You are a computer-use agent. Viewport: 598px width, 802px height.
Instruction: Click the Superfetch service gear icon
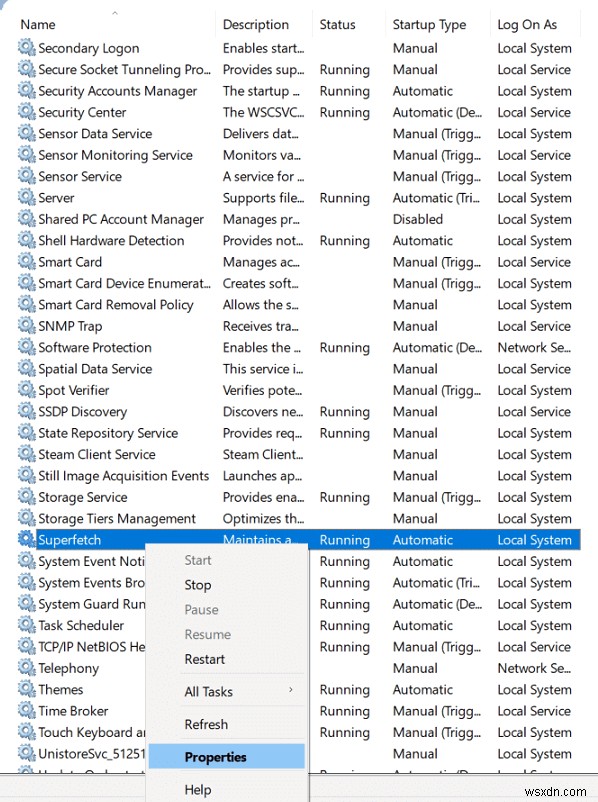coord(27,539)
